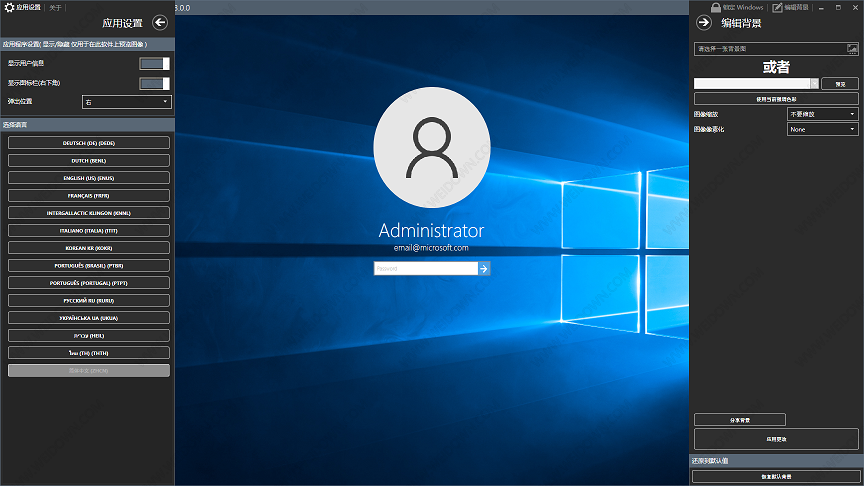Select the Hebrew (HEIL) language button

pos(89,336)
